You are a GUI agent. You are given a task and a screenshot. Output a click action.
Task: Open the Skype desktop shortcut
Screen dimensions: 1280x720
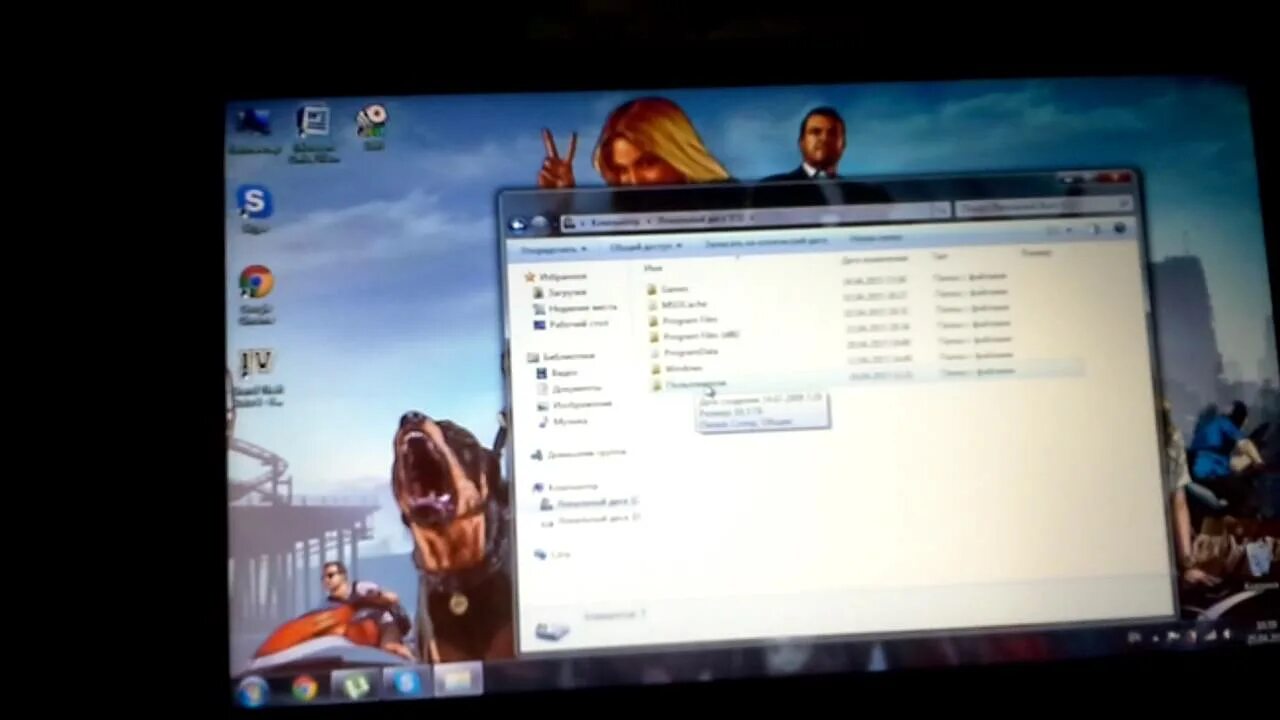coord(255,208)
